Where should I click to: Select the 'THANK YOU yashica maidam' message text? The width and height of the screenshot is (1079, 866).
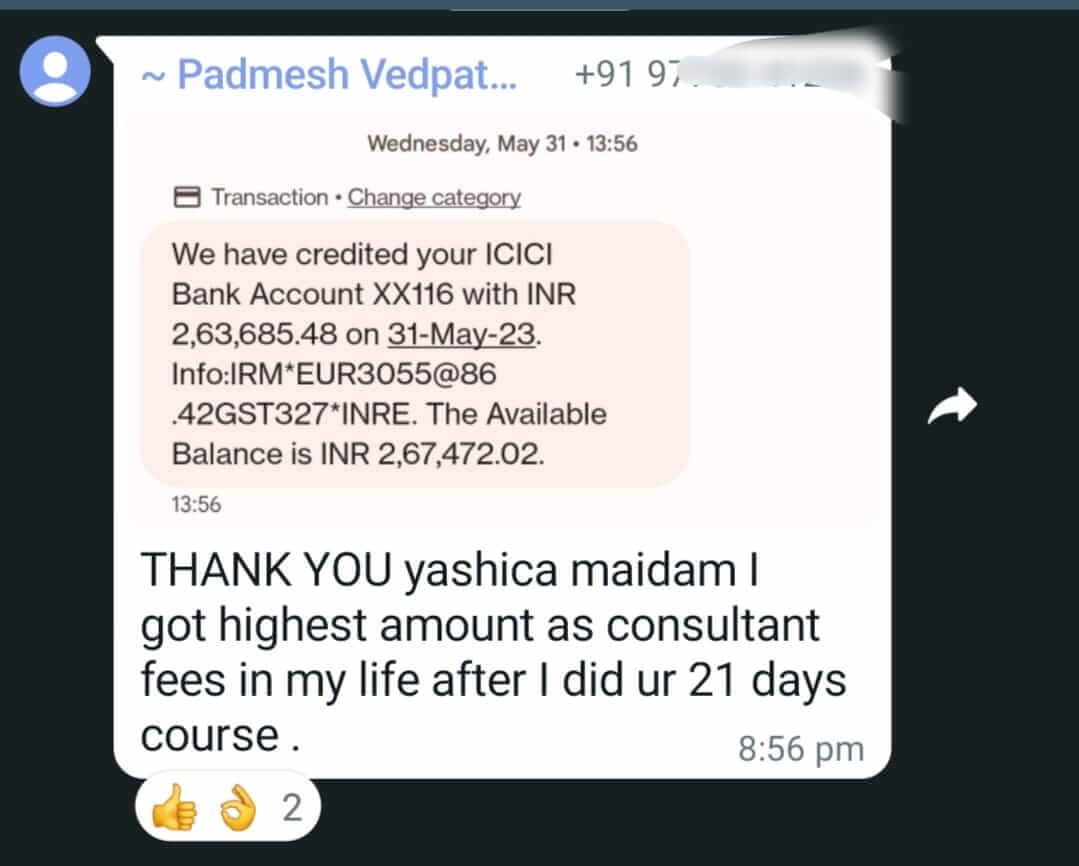pyautogui.click(x=493, y=651)
